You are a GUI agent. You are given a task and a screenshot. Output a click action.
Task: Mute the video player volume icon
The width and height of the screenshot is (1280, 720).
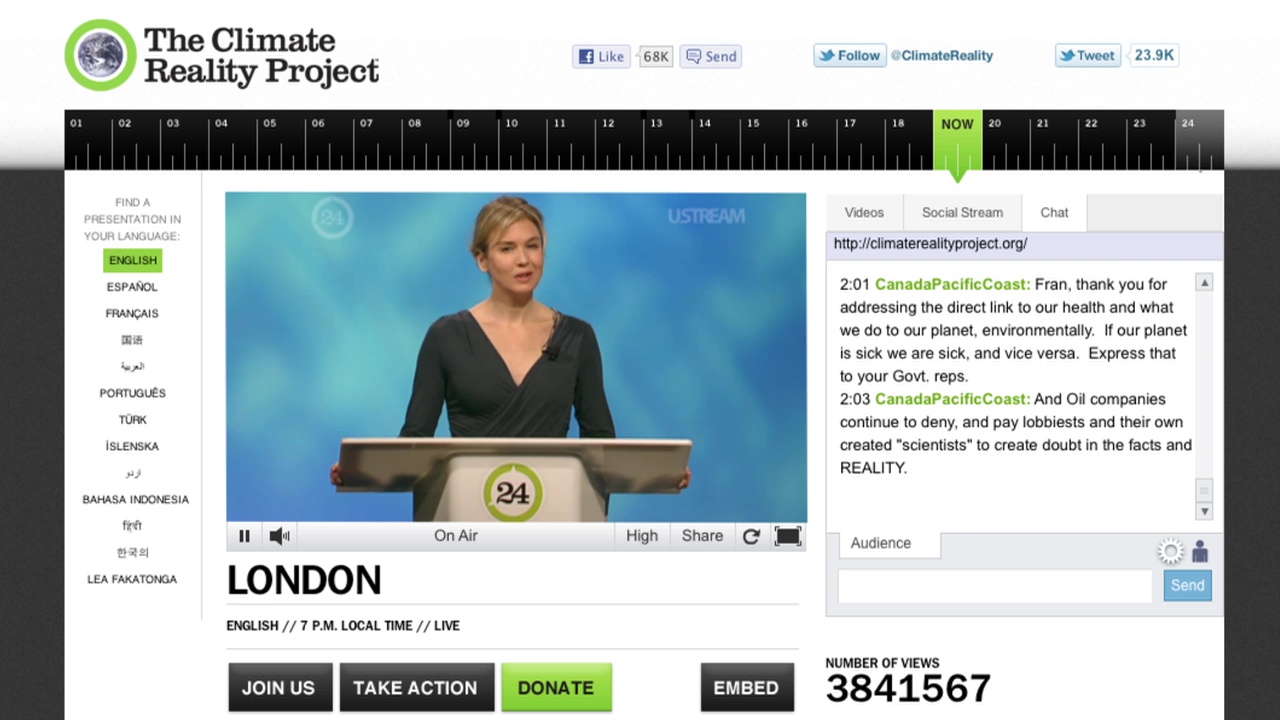click(279, 536)
